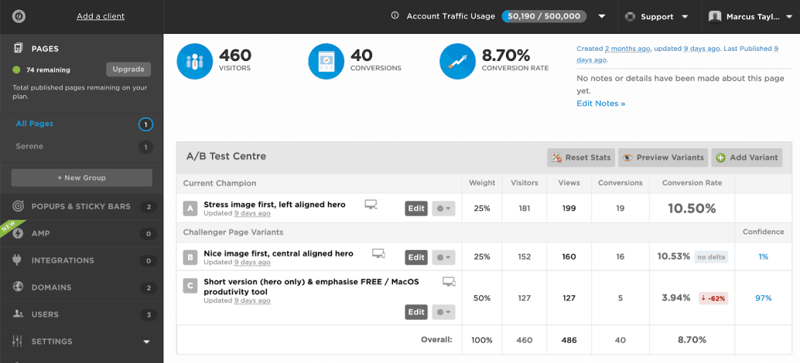Click the Edit Notes link
This screenshot has height=363, width=800.
601,104
